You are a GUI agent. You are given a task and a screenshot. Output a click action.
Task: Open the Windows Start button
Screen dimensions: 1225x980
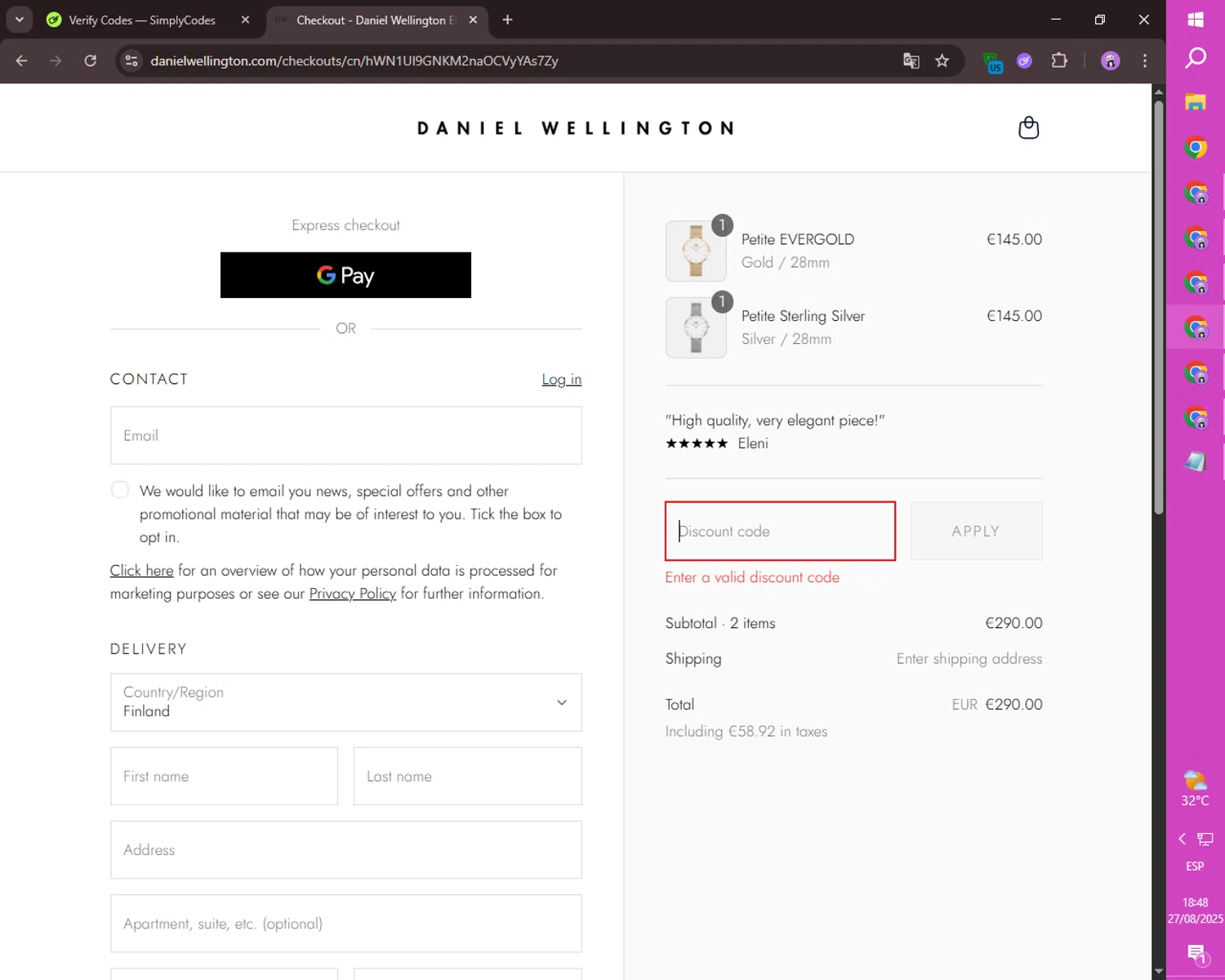(x=1196, y=20)
